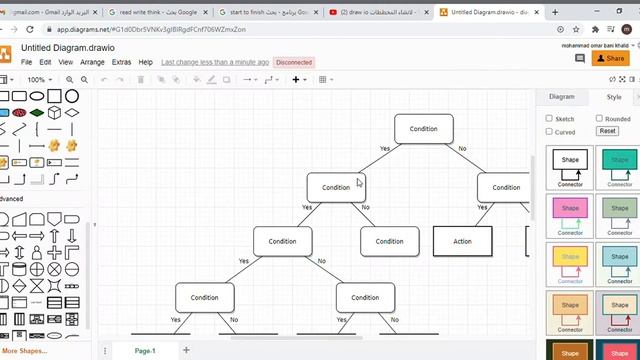Open the Extras menu

click(x=121, y=62)
